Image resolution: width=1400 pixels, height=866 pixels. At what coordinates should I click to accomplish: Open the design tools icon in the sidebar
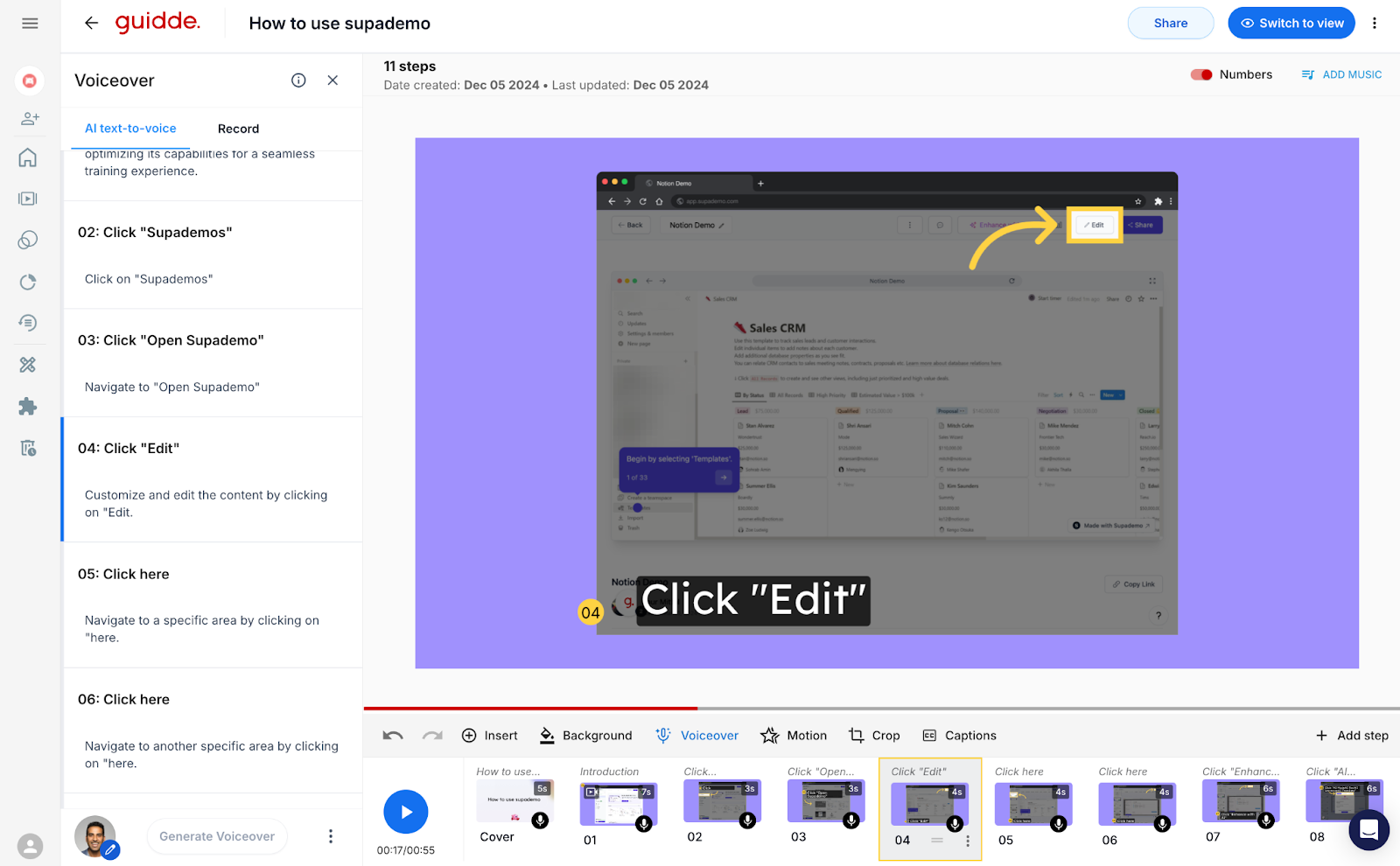click(28, 365)
